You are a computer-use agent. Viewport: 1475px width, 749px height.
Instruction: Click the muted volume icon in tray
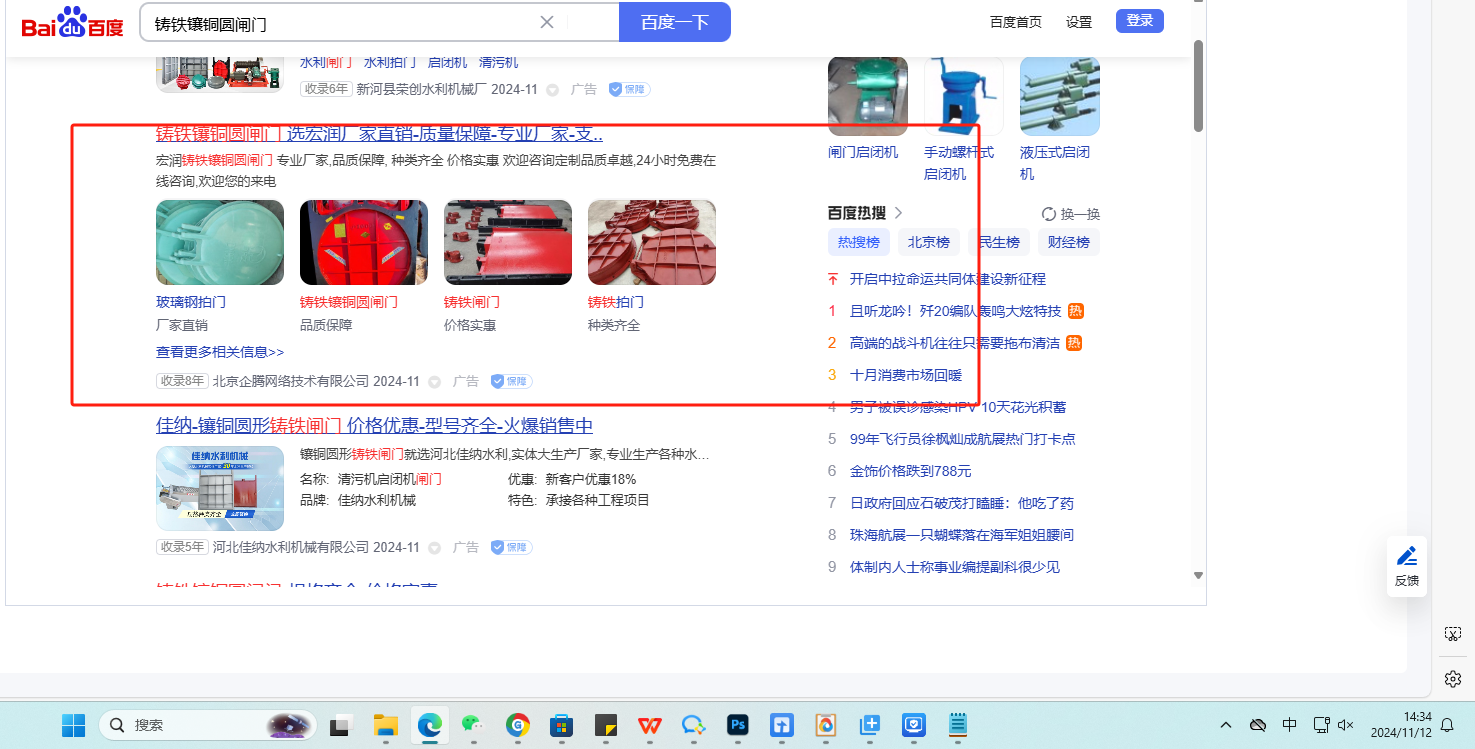pos(1346,725)
